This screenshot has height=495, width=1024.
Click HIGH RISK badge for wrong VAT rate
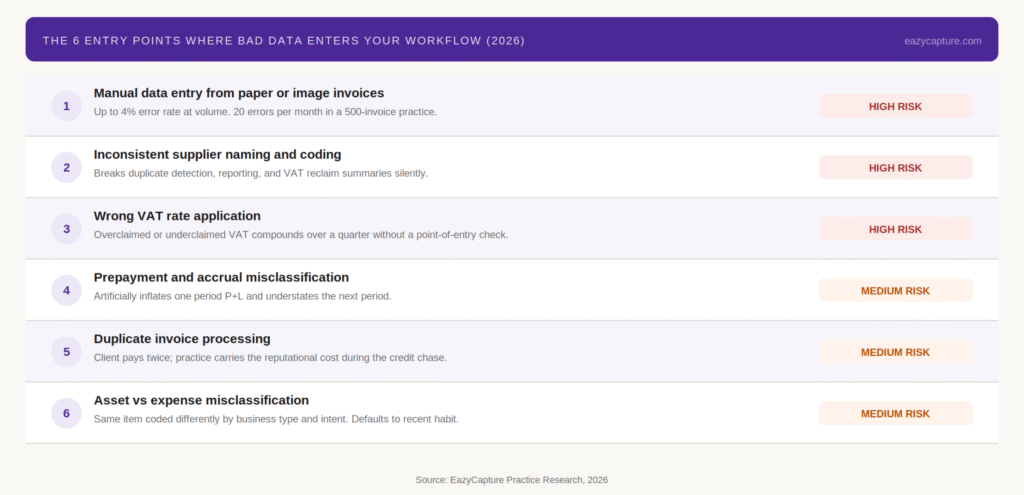click(895, 229)
